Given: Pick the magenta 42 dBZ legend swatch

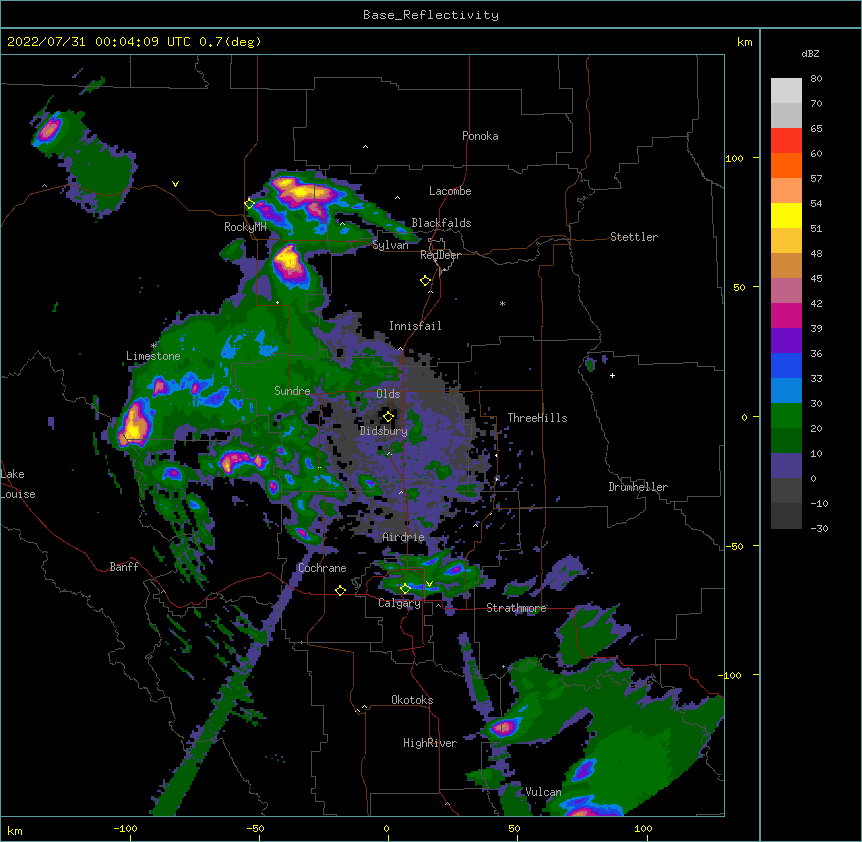Looking at the screenshot, I should (x=786, y=315).
